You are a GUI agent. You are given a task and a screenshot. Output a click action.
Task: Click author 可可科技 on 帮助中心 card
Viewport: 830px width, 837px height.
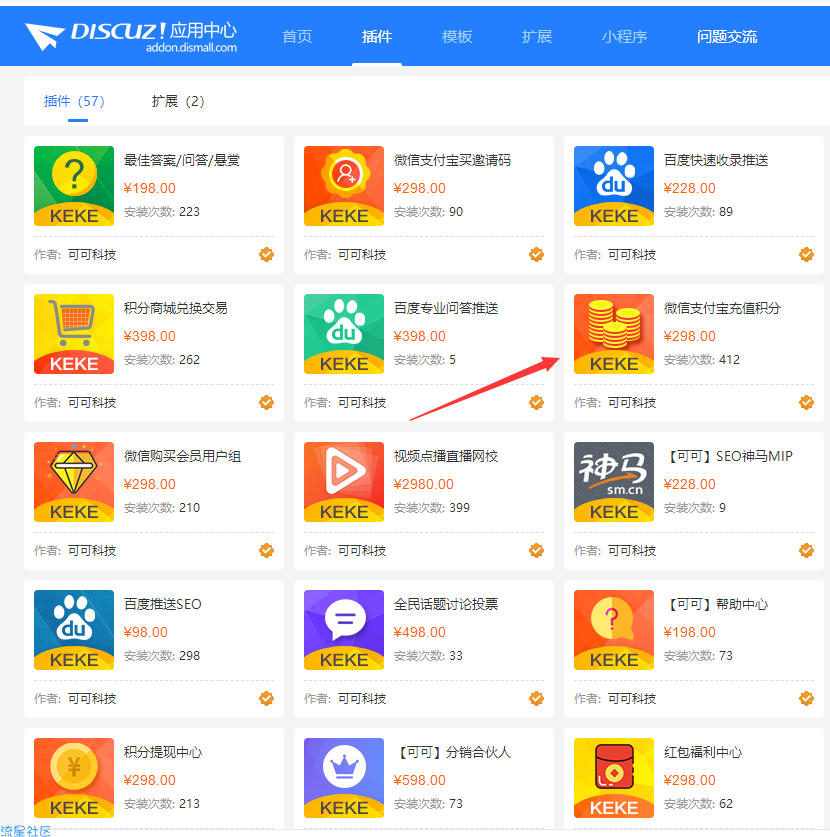(x=632, y=698)
